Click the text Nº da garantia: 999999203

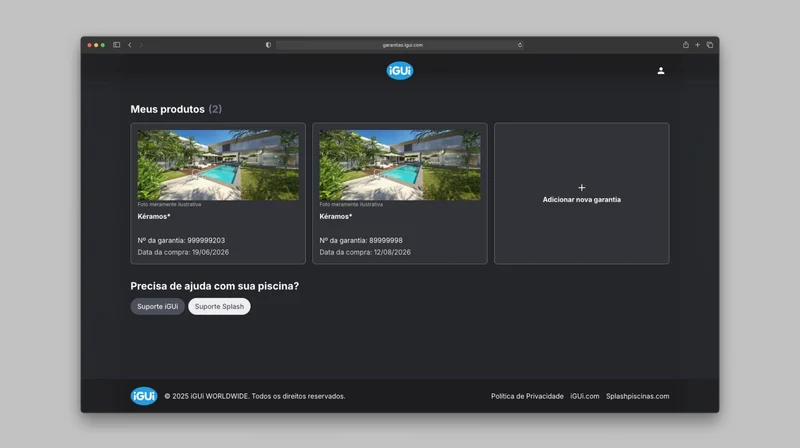[x=181, y=240]
